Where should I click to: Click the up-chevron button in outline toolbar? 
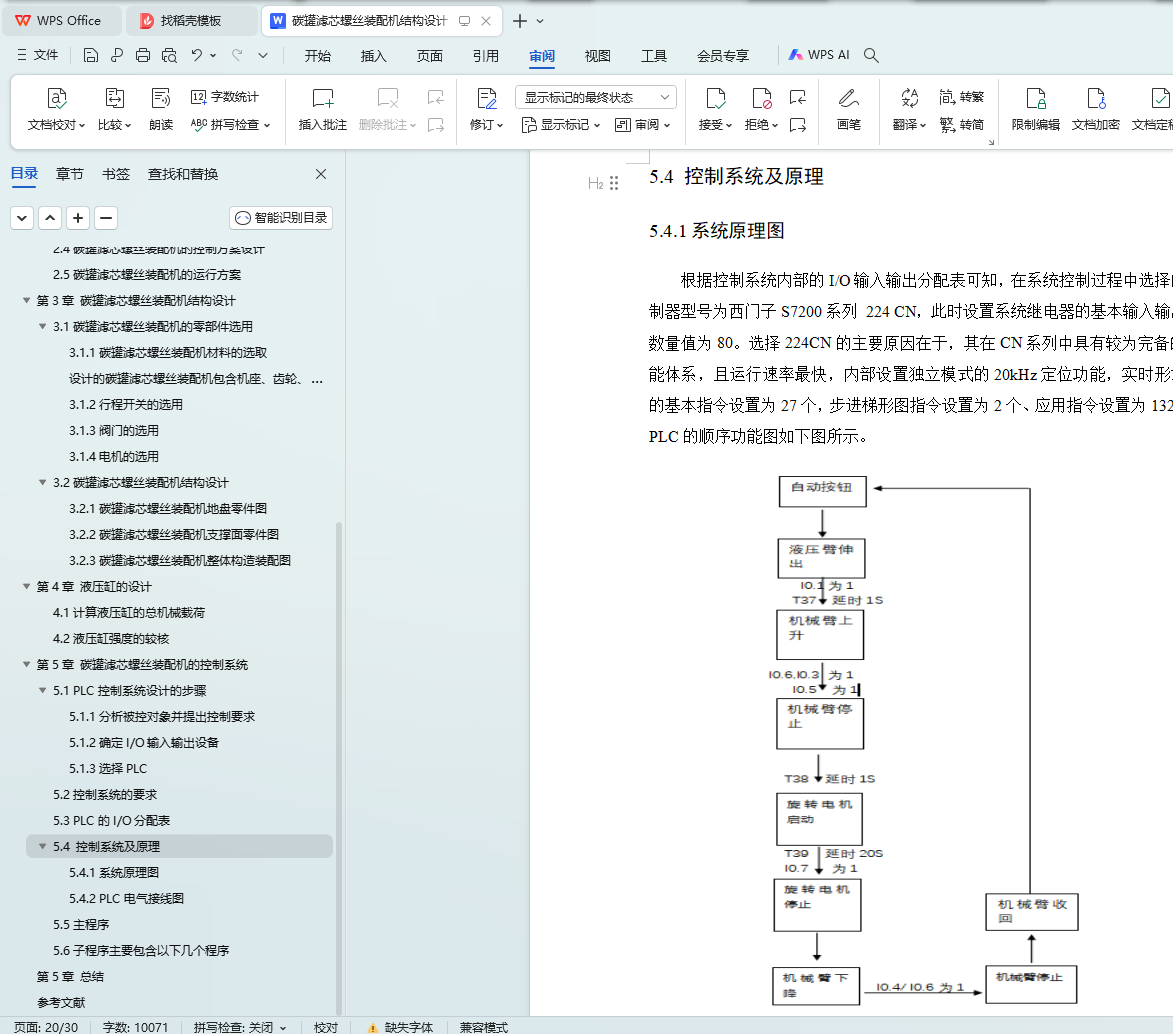(x=50, y=218)
